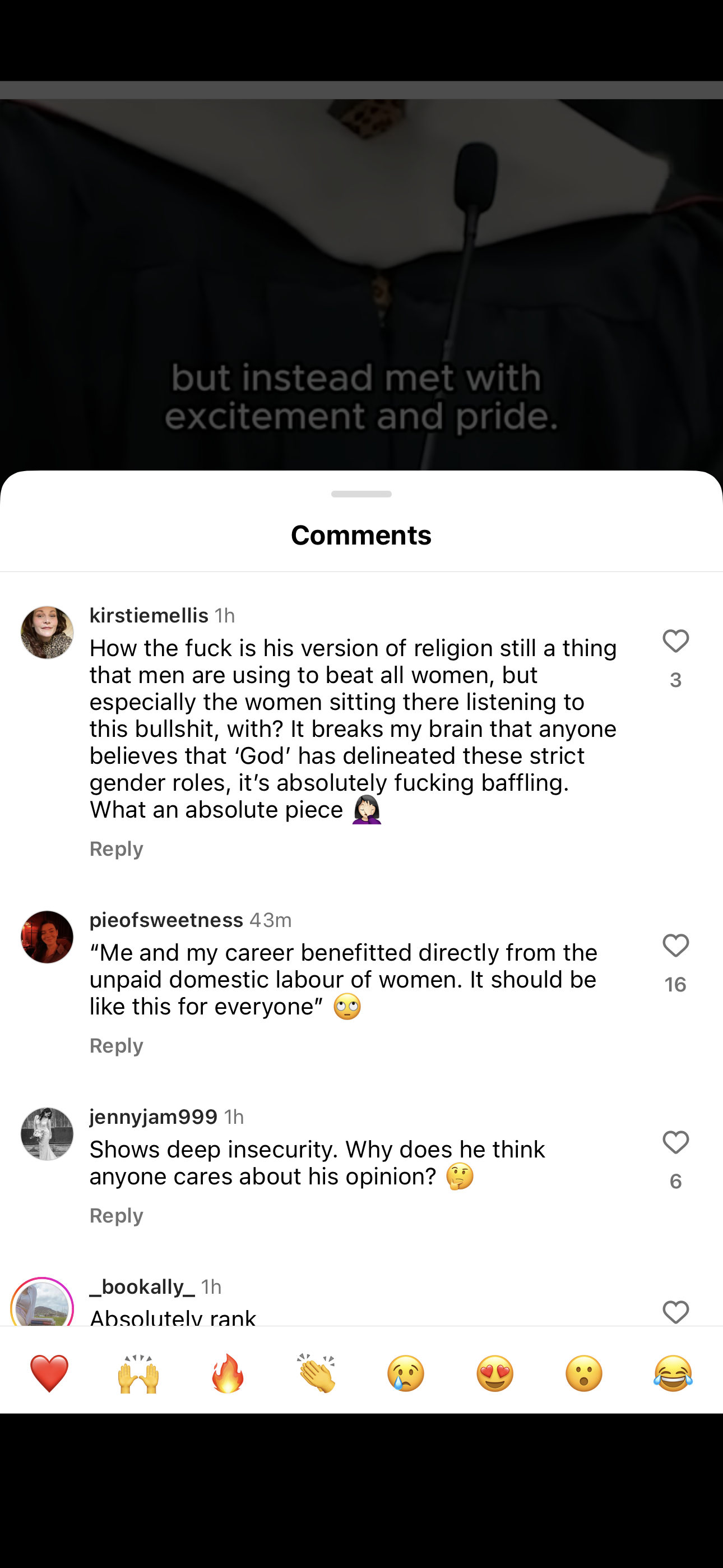Image resolution: width=723 pixels, height=1568 pixels.
Task: Like kirstiemellis's comment with the heart
Action: point(675,642)
